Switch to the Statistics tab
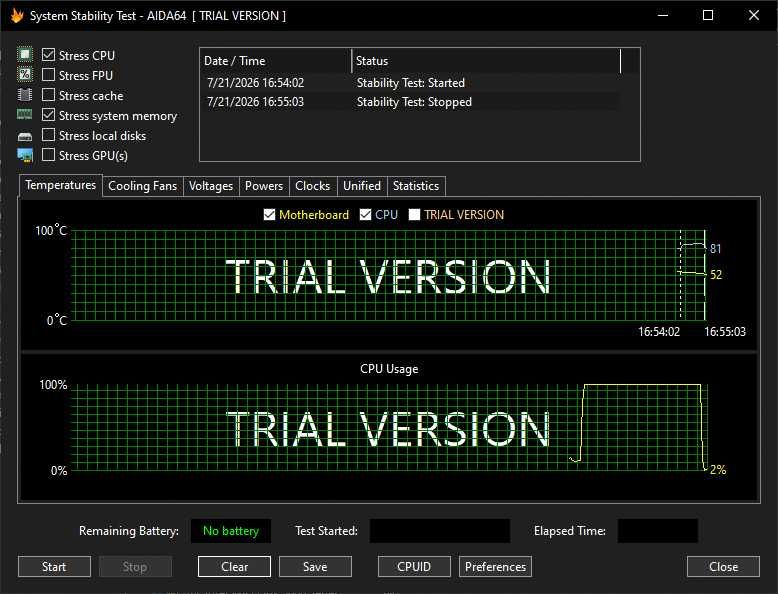The width and height of the screenshot is (778, 594). pos(416,186)
